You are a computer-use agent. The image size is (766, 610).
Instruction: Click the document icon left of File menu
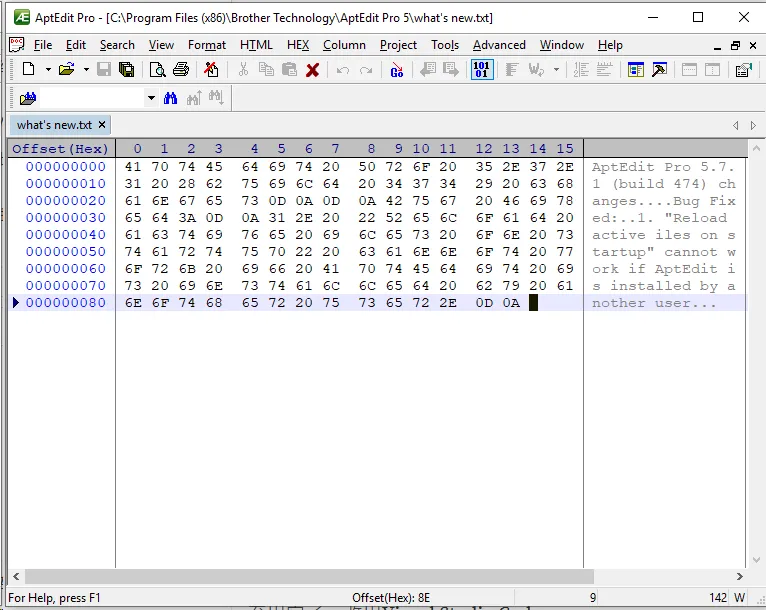(x=17, y=45)
